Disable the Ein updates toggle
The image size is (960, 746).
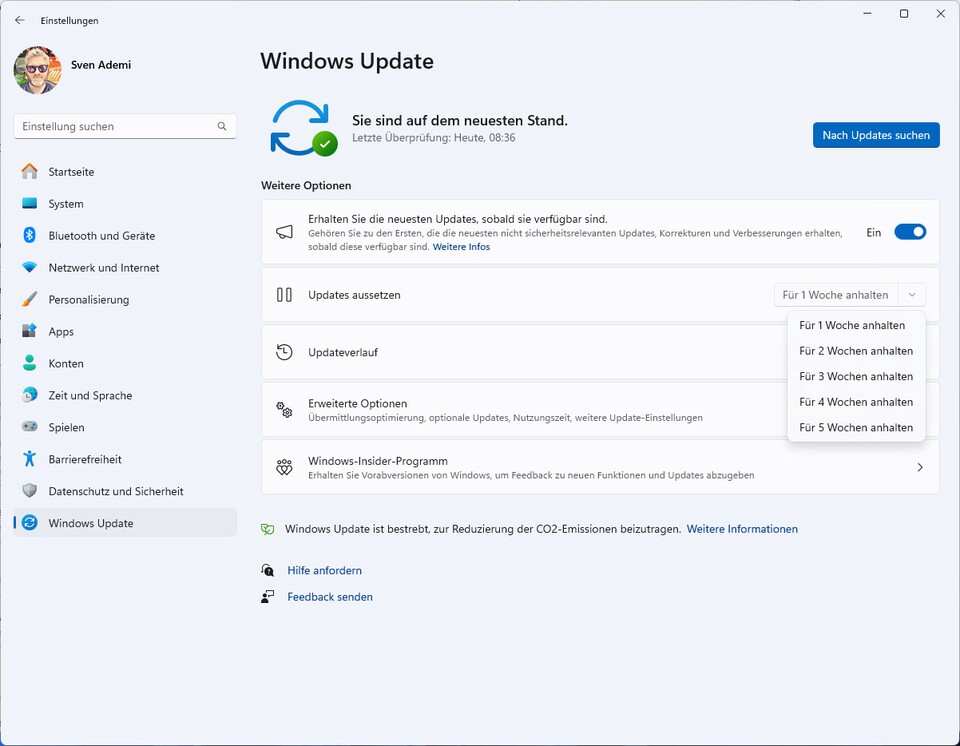[909, 231]
